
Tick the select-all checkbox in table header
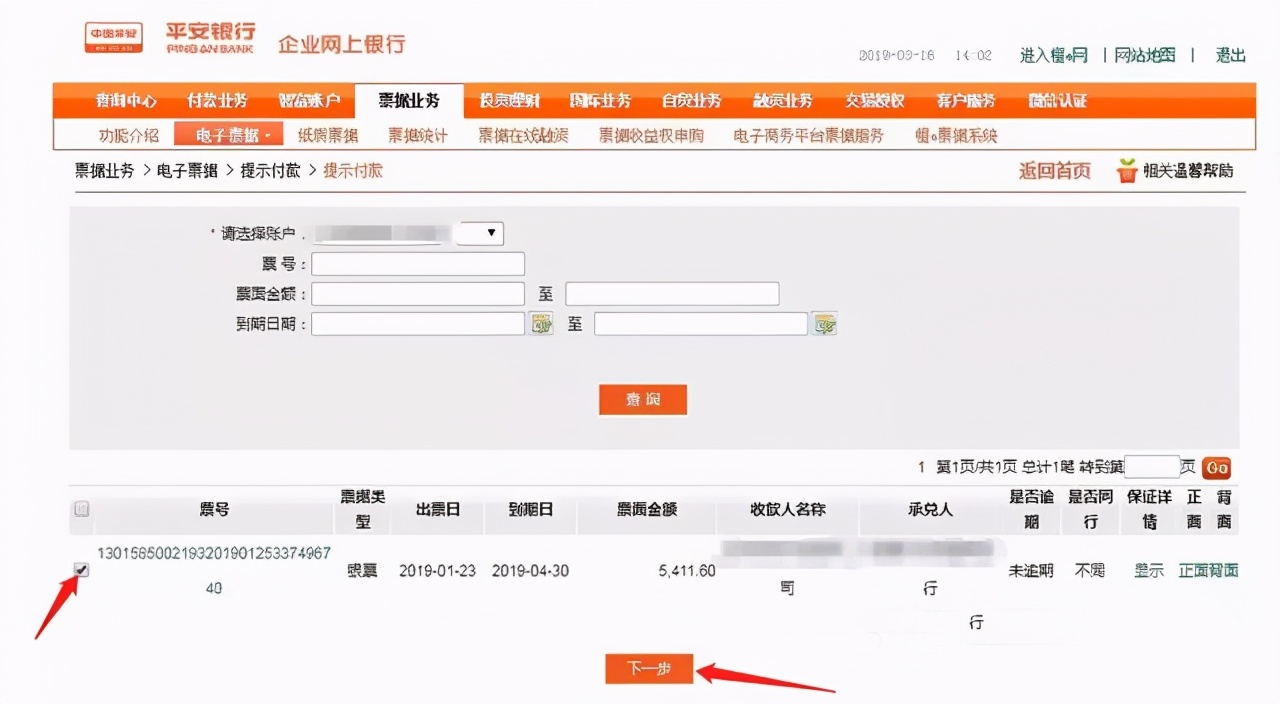[82, 509]
